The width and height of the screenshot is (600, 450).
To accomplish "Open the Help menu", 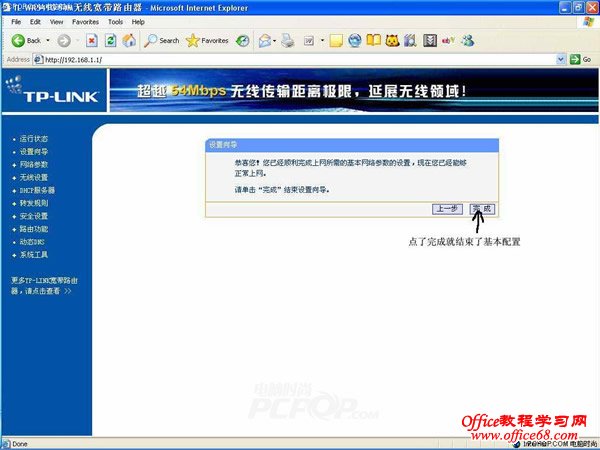I will point(138,22).
